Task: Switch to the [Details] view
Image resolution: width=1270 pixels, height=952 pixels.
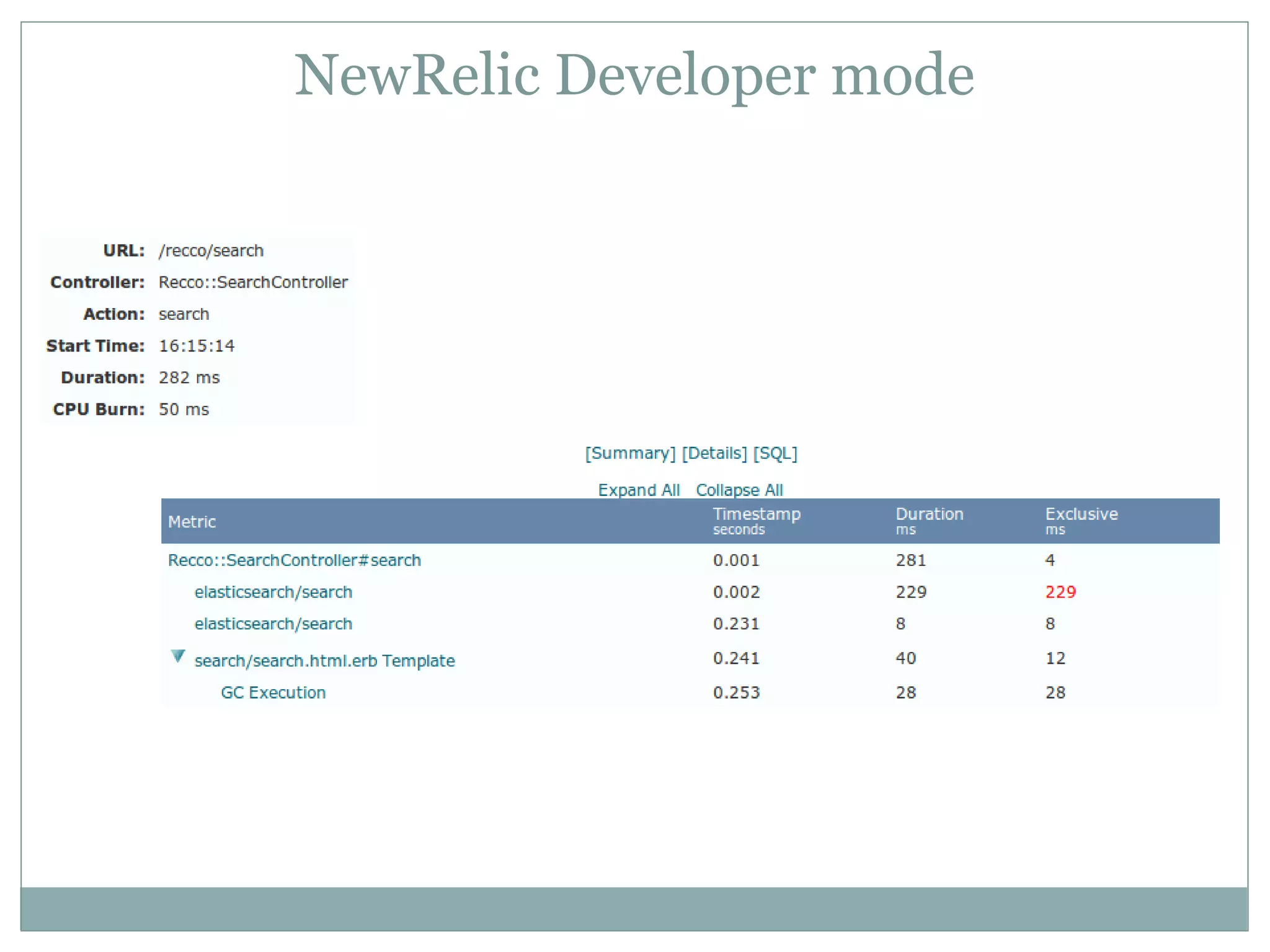Action: click(714, 453)
